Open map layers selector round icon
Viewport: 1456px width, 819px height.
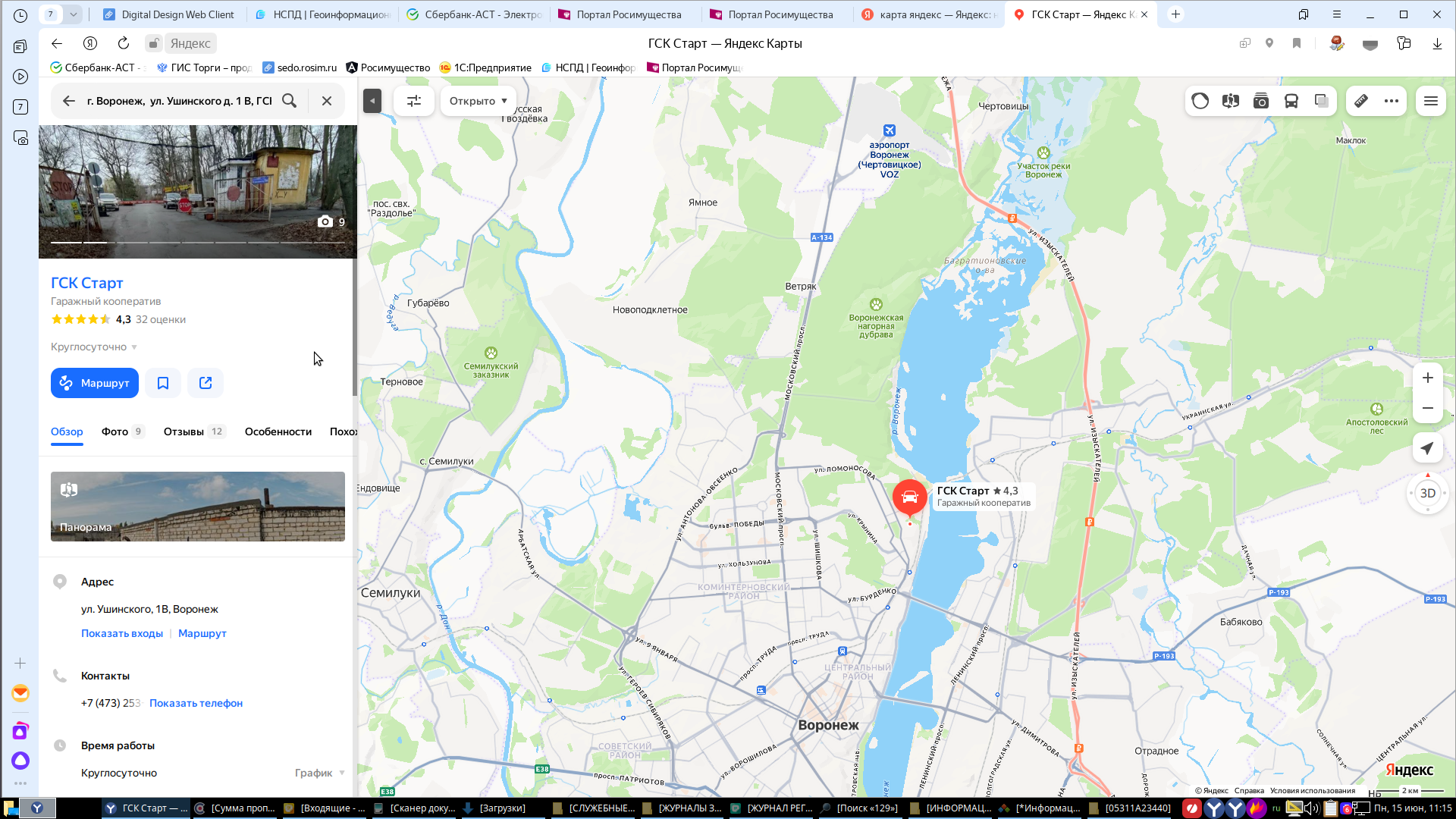click(1200, 101)
